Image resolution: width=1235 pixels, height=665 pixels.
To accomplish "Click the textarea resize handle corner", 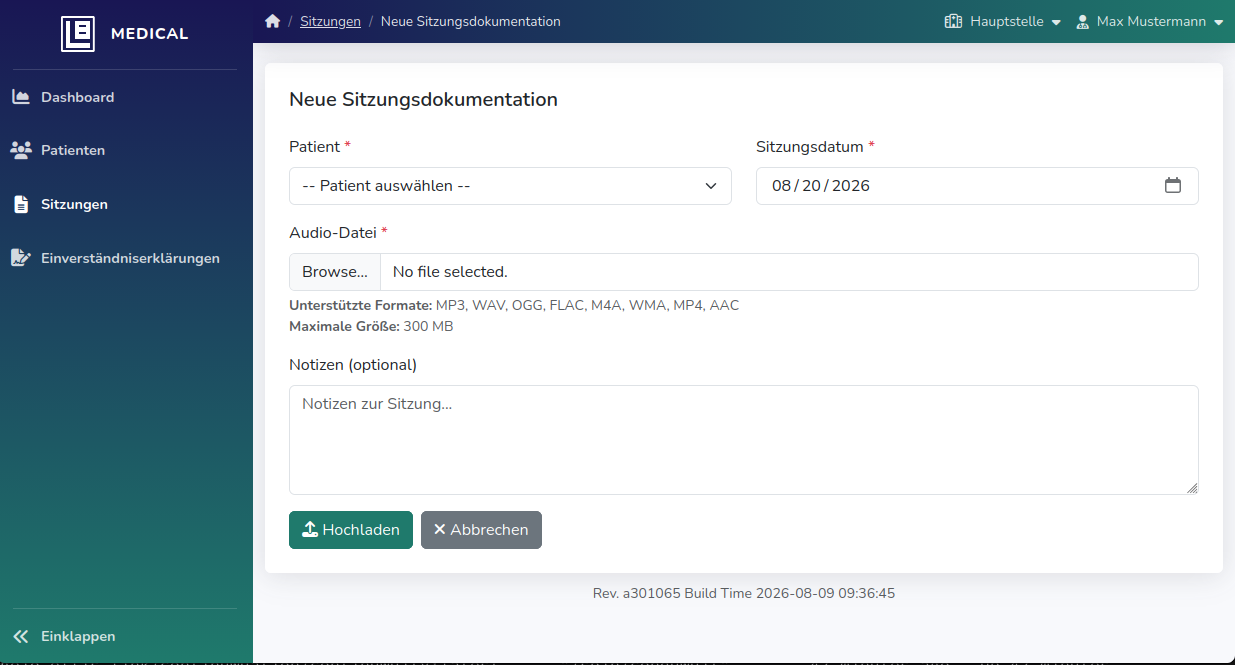I will 1192,488.
